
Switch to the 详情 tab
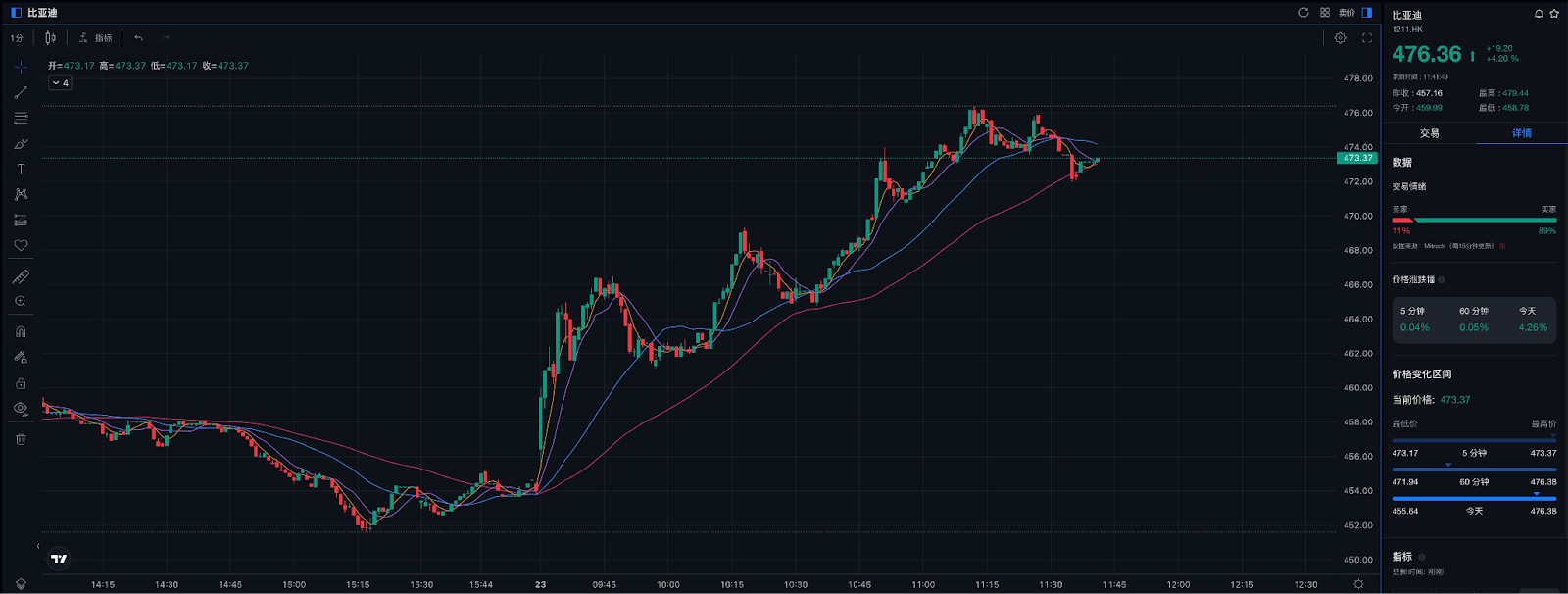click(1521, 133)
